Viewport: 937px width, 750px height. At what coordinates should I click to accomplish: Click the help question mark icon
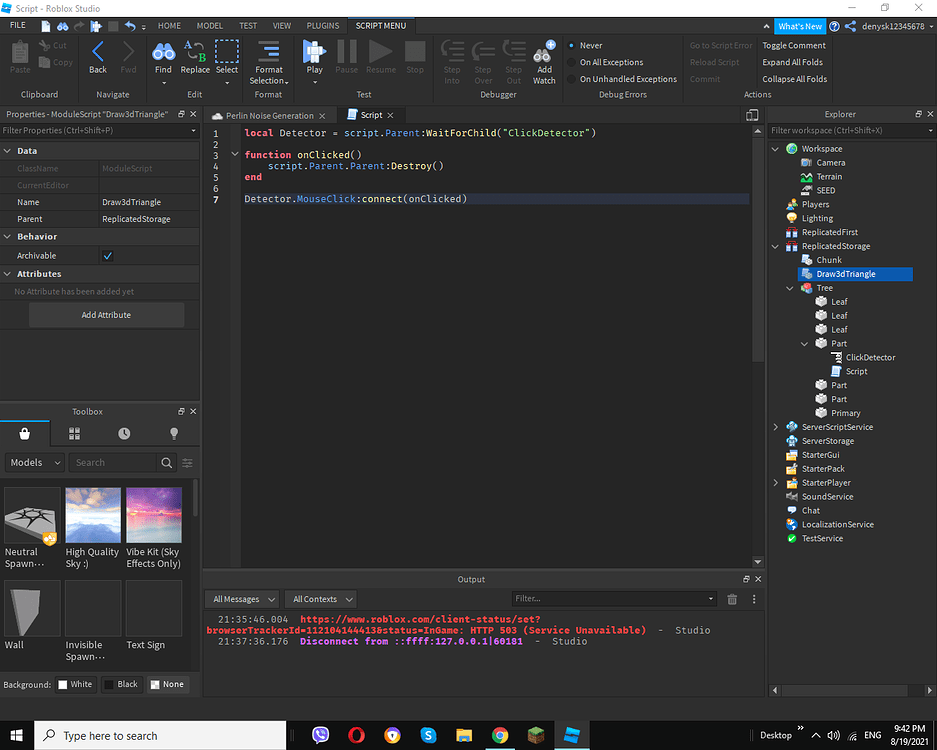834,26
